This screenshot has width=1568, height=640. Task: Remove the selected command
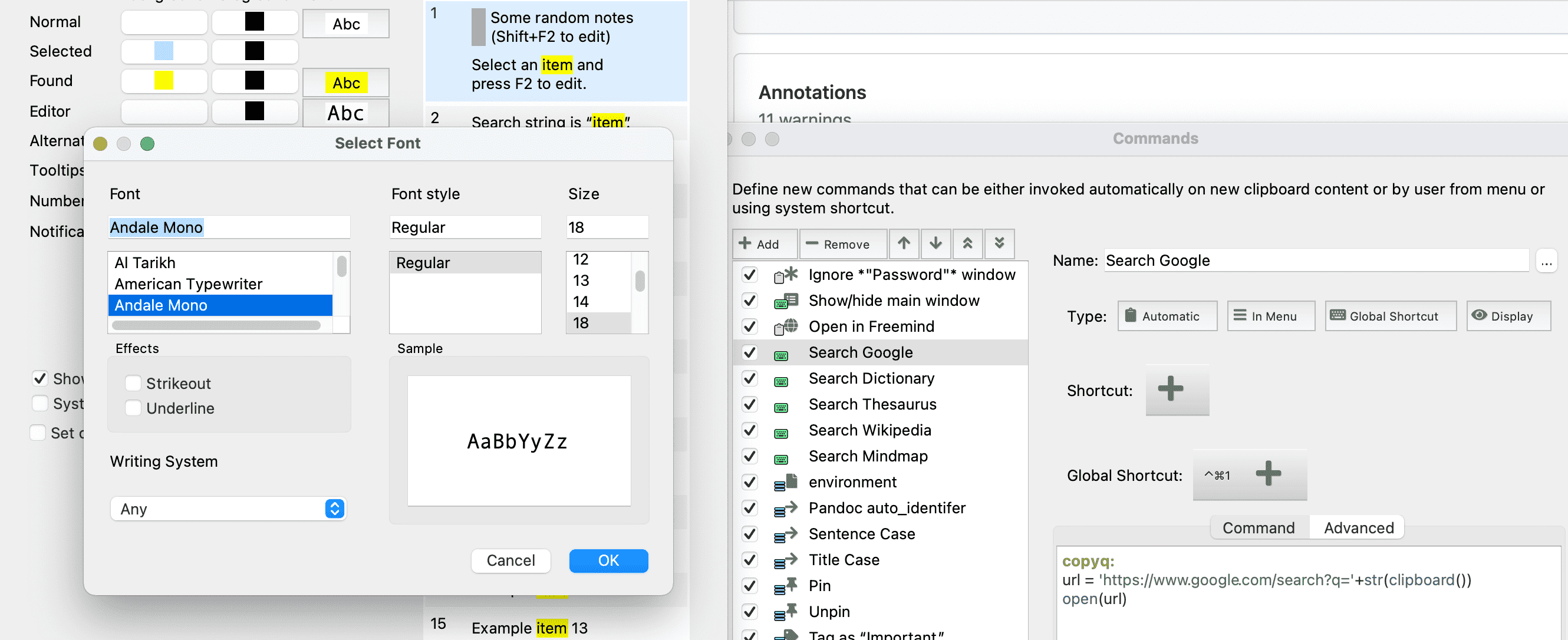coord(843,243)
